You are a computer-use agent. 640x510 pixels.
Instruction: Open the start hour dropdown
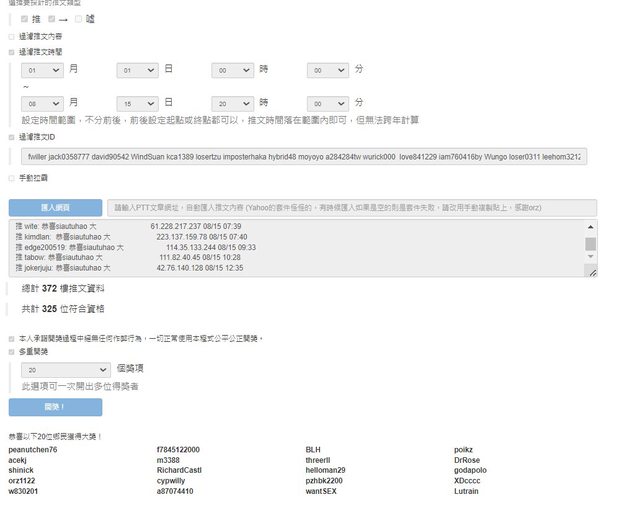point(233,70)
